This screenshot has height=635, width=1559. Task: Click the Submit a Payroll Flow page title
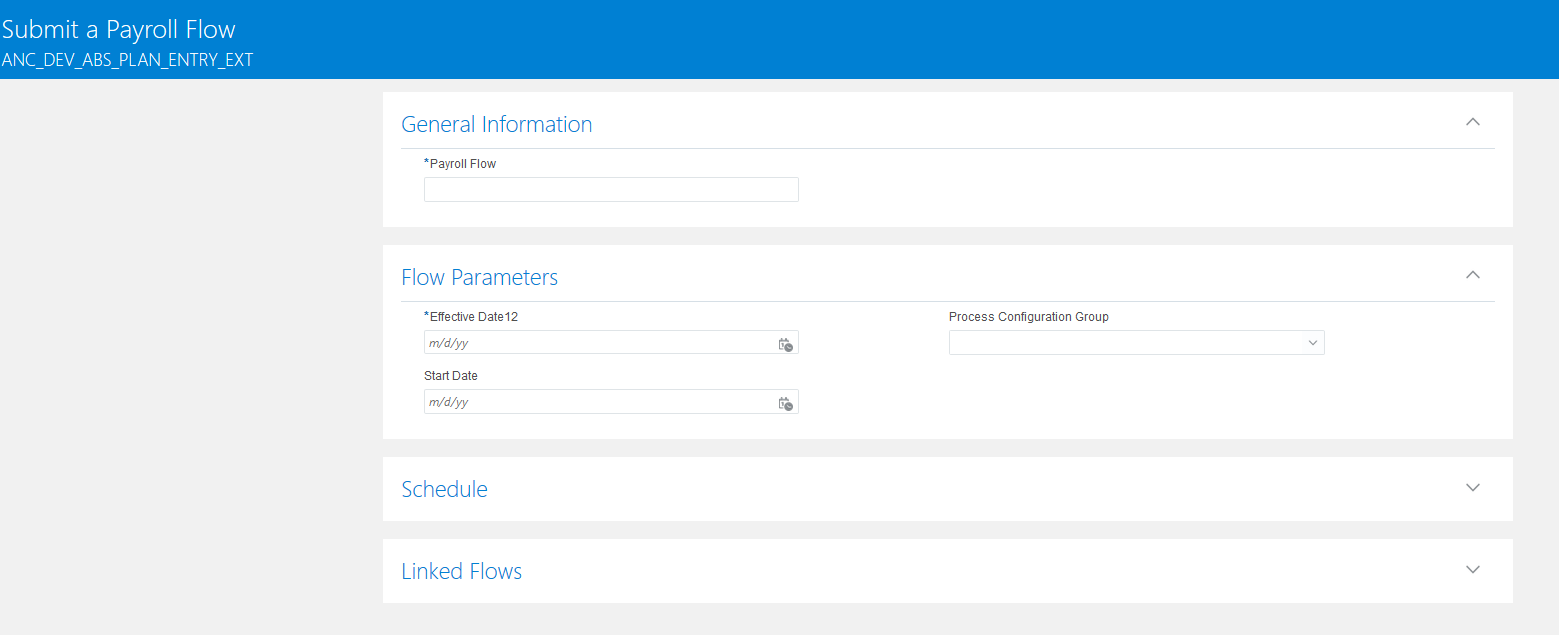(x=119, y=30)
